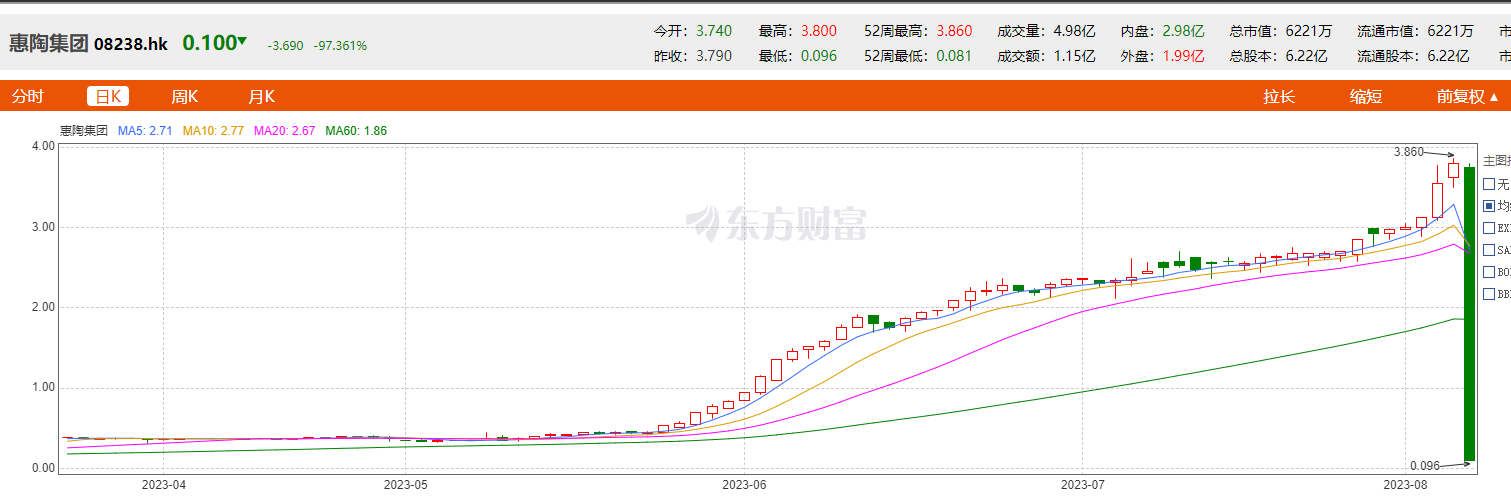
Task: Click the 2023-08 date axis label
Action: tap(1404, 484)
